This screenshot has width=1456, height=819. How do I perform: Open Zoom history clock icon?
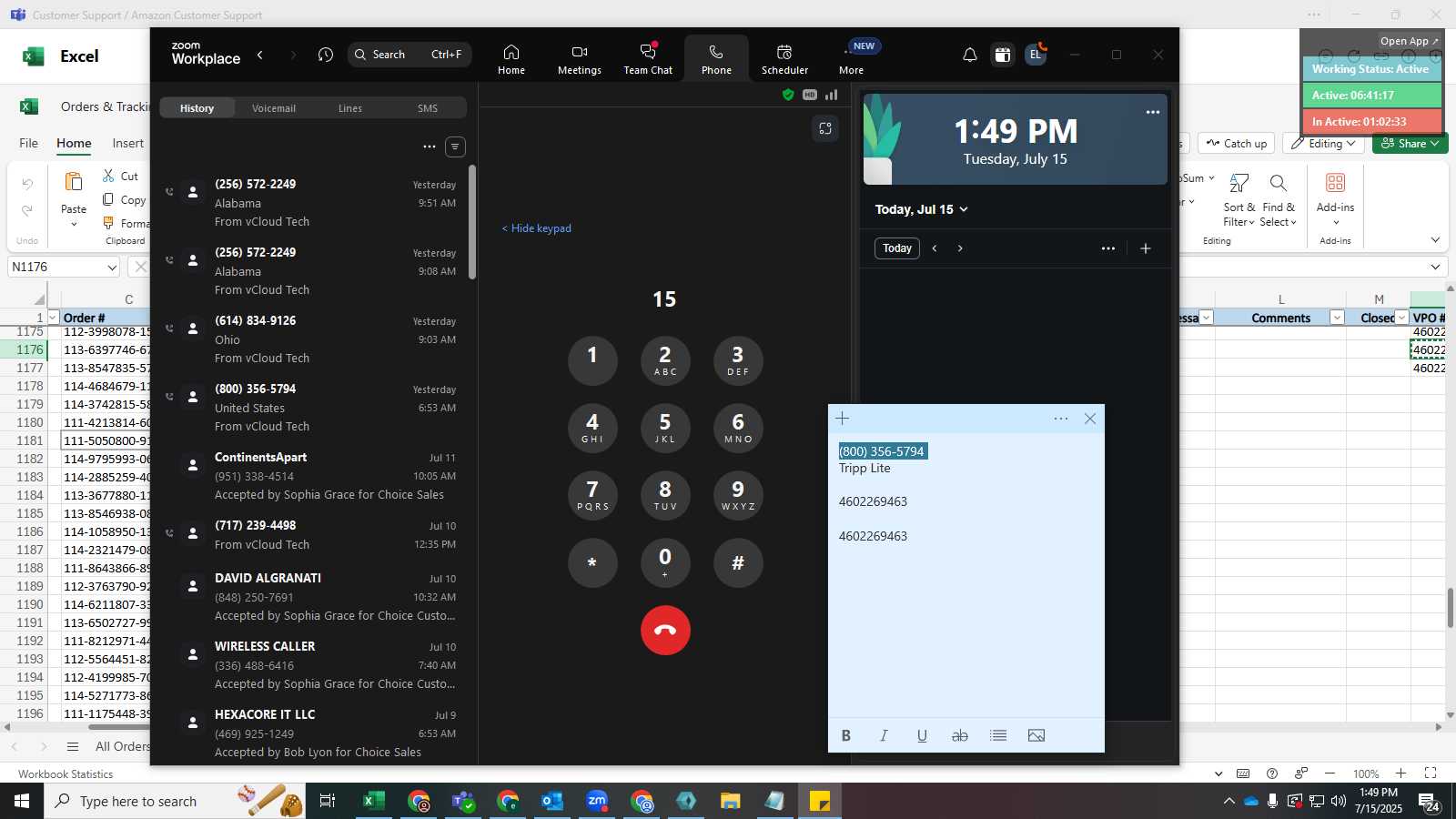tap(326, 55)
